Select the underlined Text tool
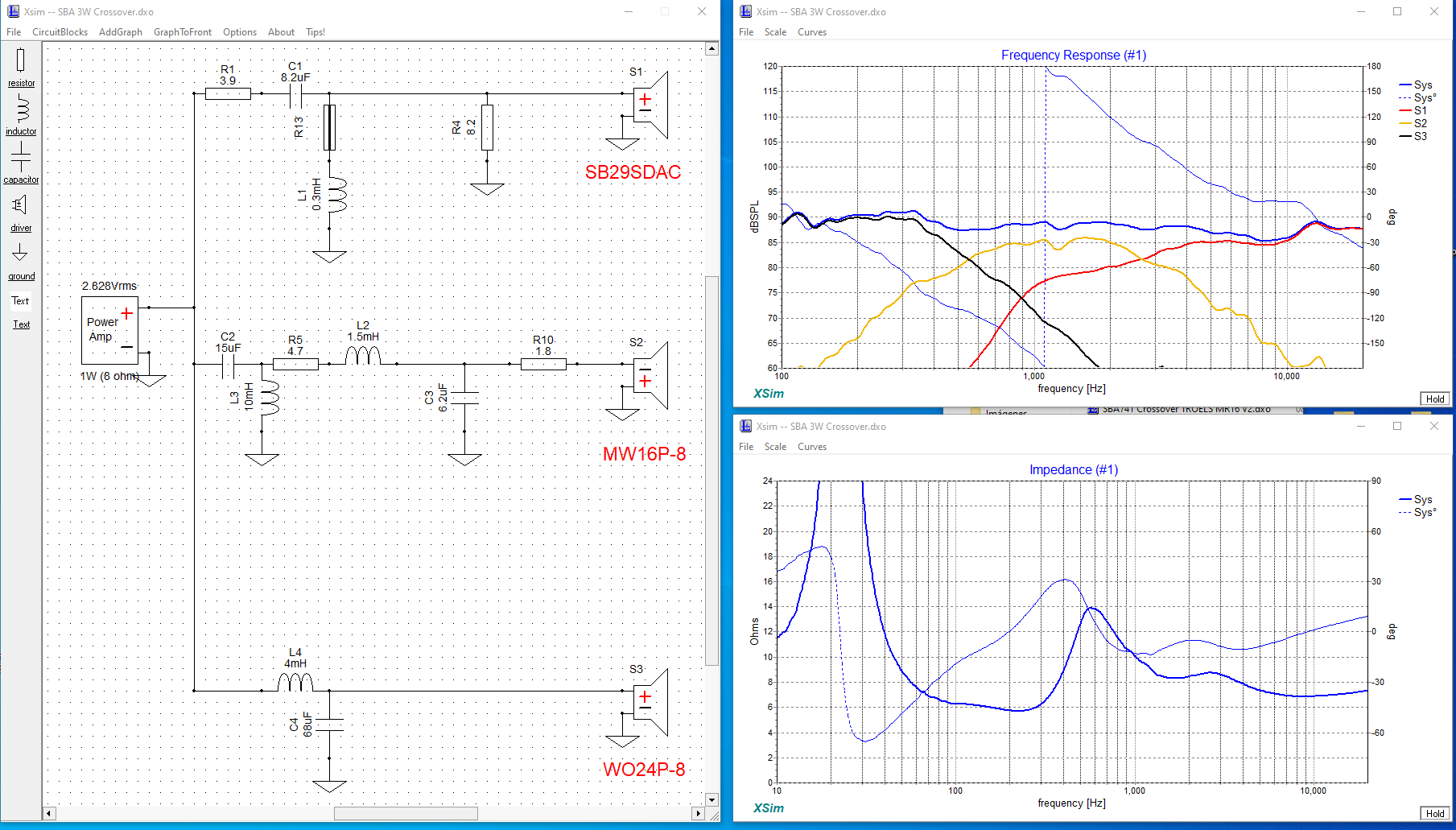This screenshot has width=1456, height=830. (x=21, y=324)
